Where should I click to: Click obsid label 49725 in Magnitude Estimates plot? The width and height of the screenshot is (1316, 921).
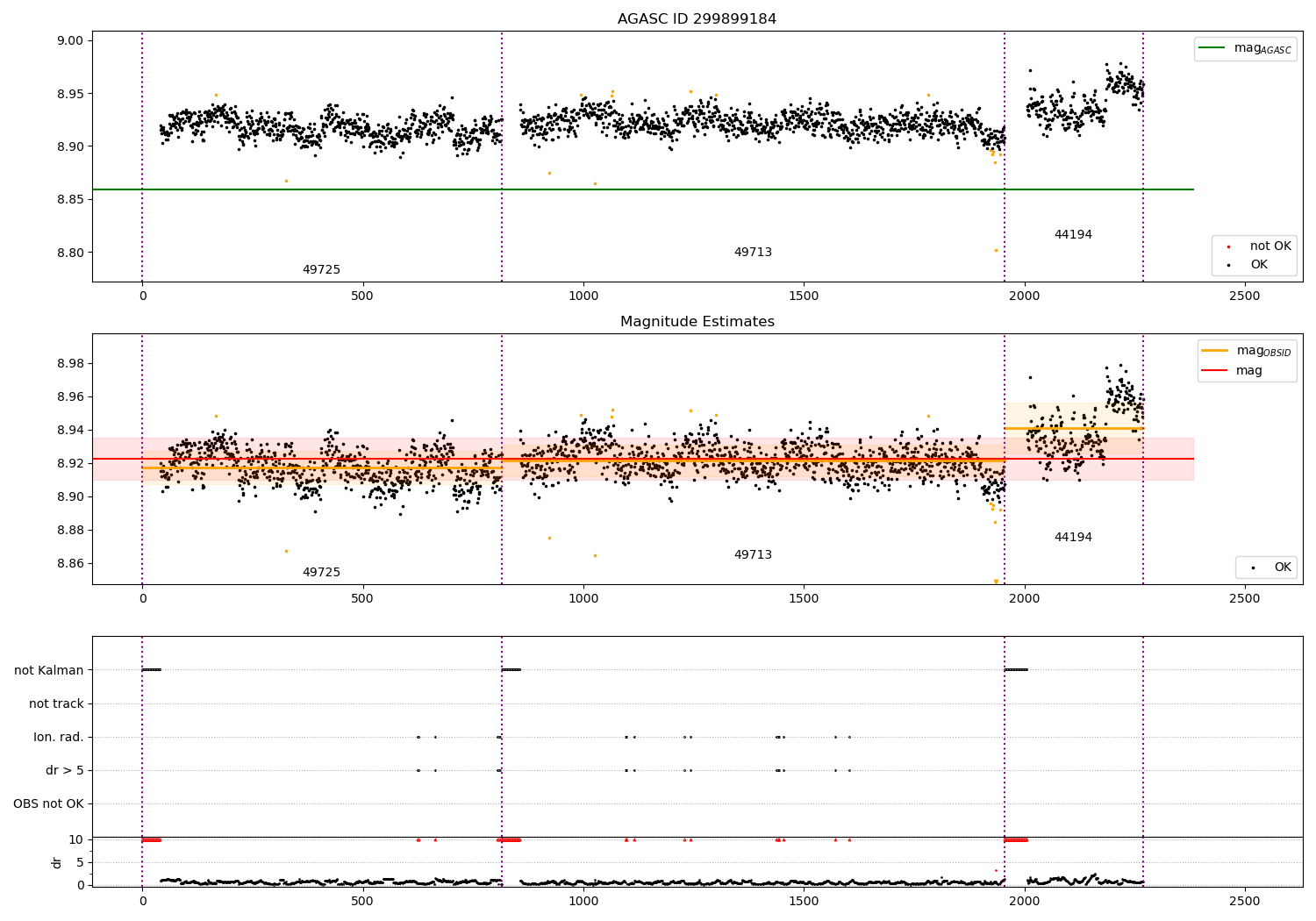(321, 572)
